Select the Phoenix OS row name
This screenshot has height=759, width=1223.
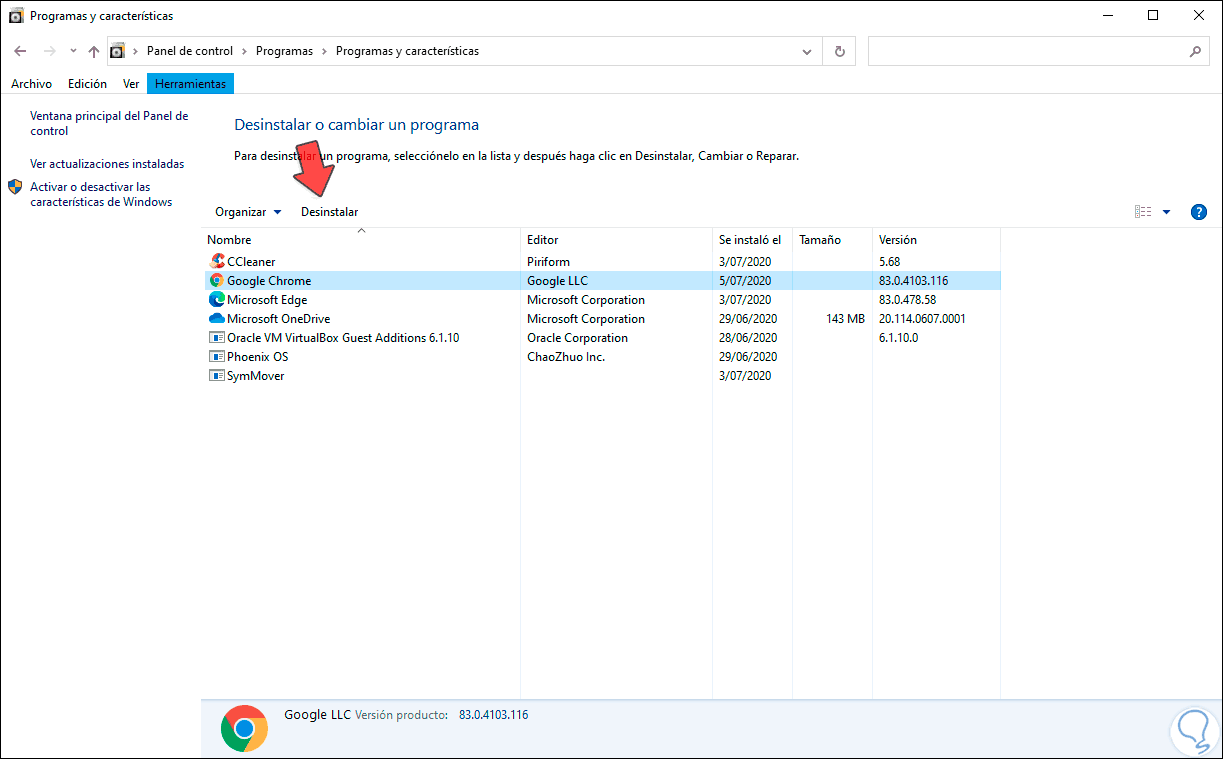[x=257, y=357]
